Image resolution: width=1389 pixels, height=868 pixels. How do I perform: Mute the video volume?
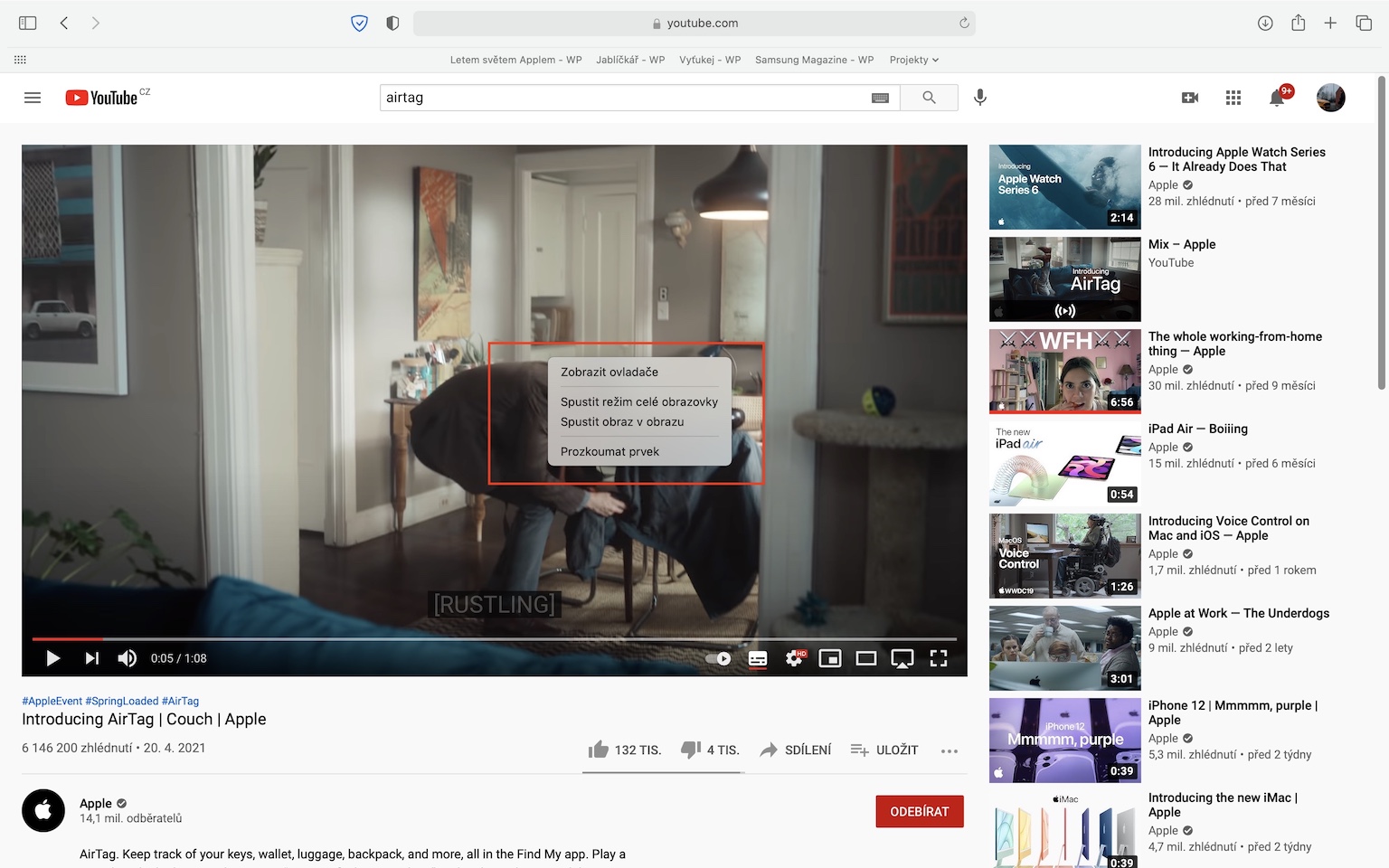(x=128, y=658)
